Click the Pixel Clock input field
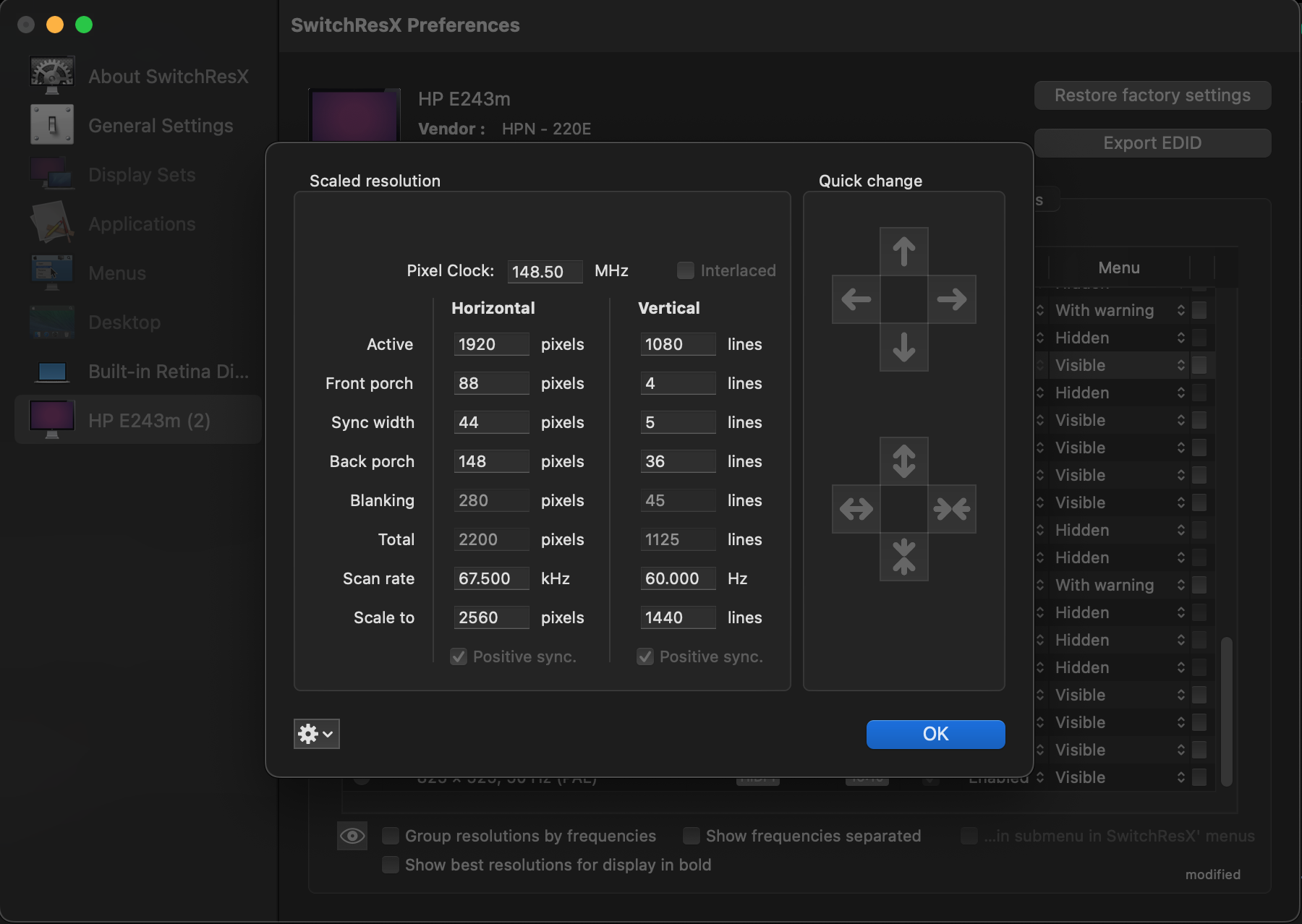The image size is (1302, 924). (x=545, y=271)
